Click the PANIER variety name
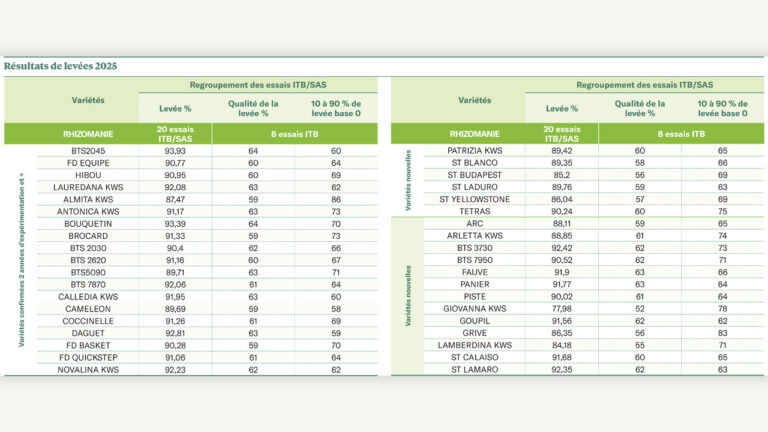Screen dimensions: 768x432 pos(475,284)
